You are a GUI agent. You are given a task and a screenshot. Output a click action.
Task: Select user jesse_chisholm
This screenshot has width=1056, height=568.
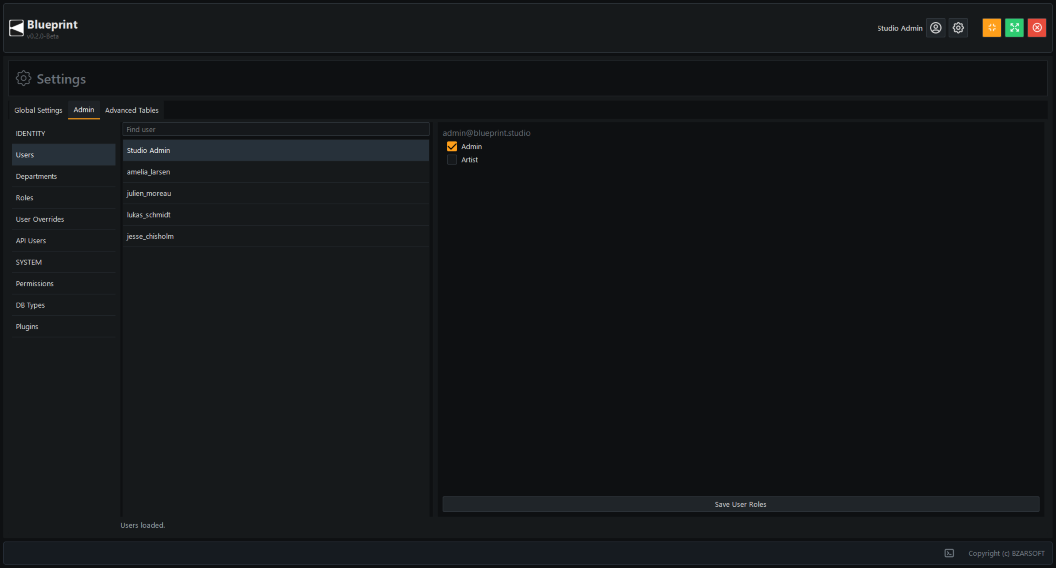click(276, 236)
